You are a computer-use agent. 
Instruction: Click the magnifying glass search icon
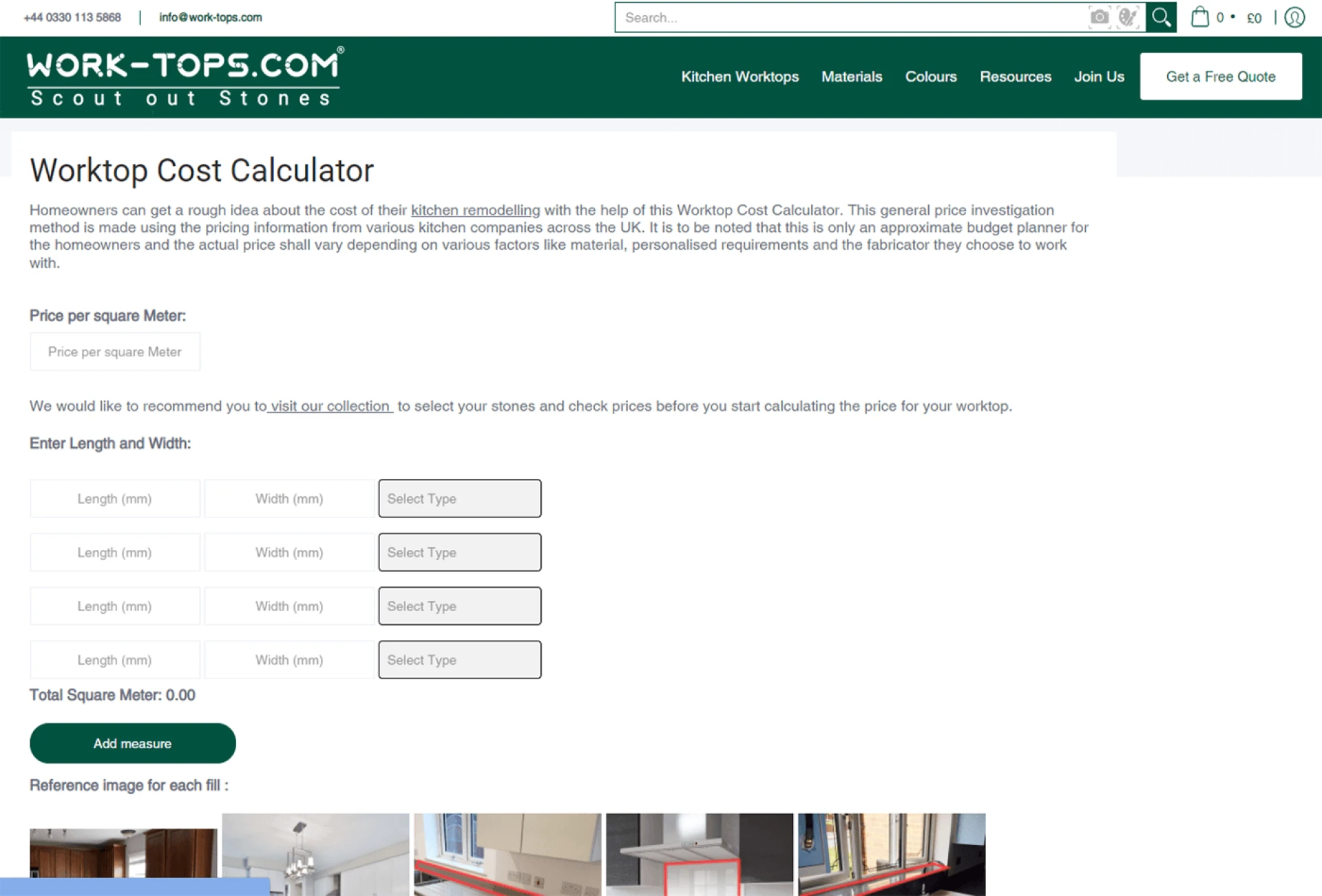[1161, 17]
